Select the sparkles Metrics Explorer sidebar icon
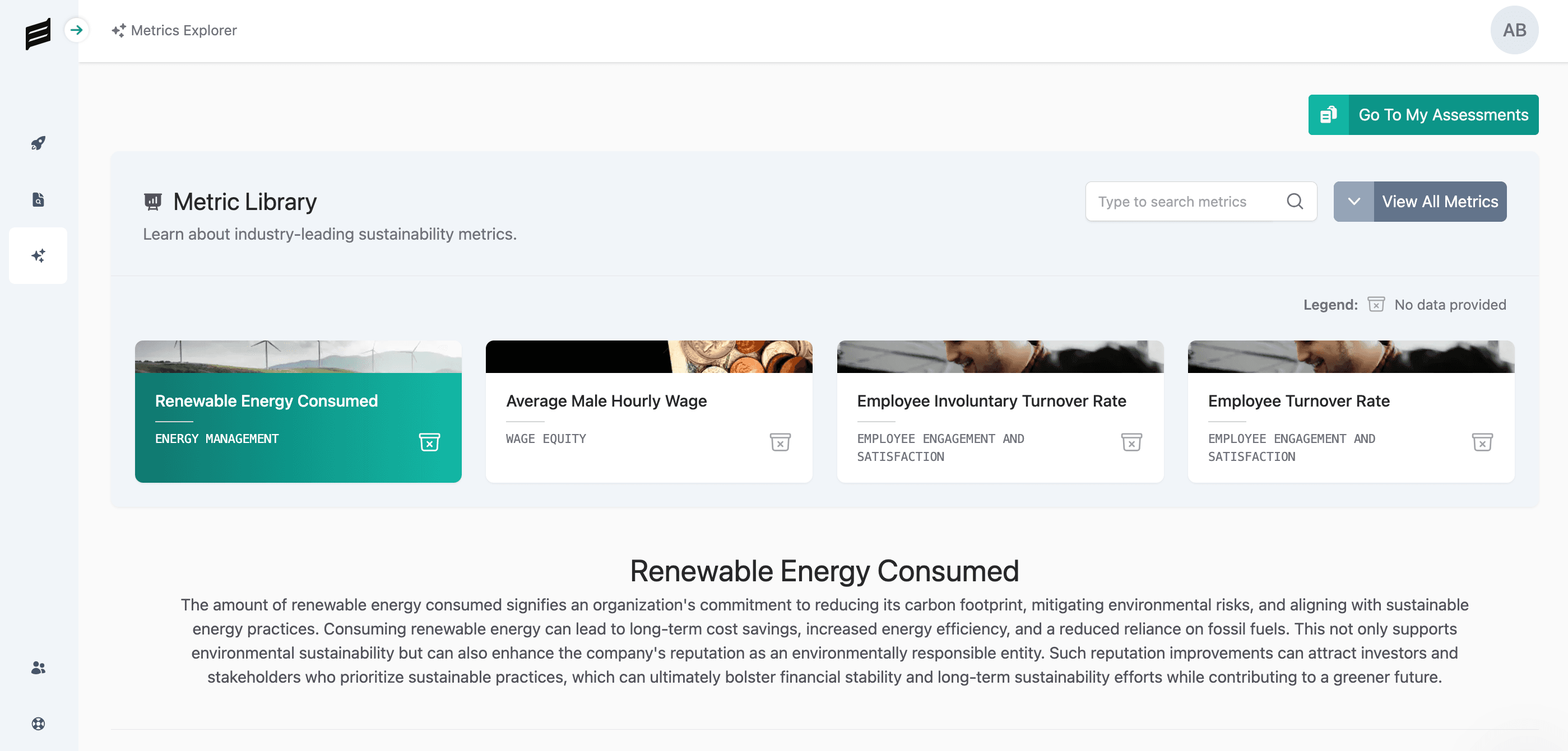 (x=38, y=255)
